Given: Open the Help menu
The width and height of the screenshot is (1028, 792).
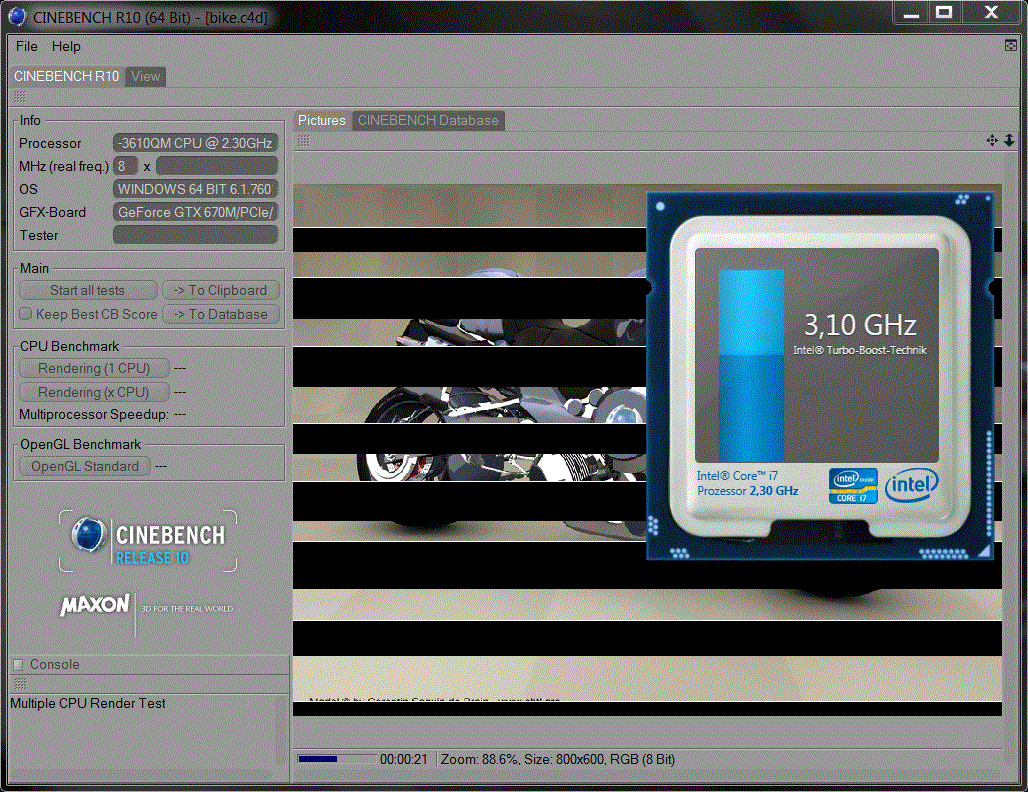Looking at the screenshot, I should (x=66, y=47).
